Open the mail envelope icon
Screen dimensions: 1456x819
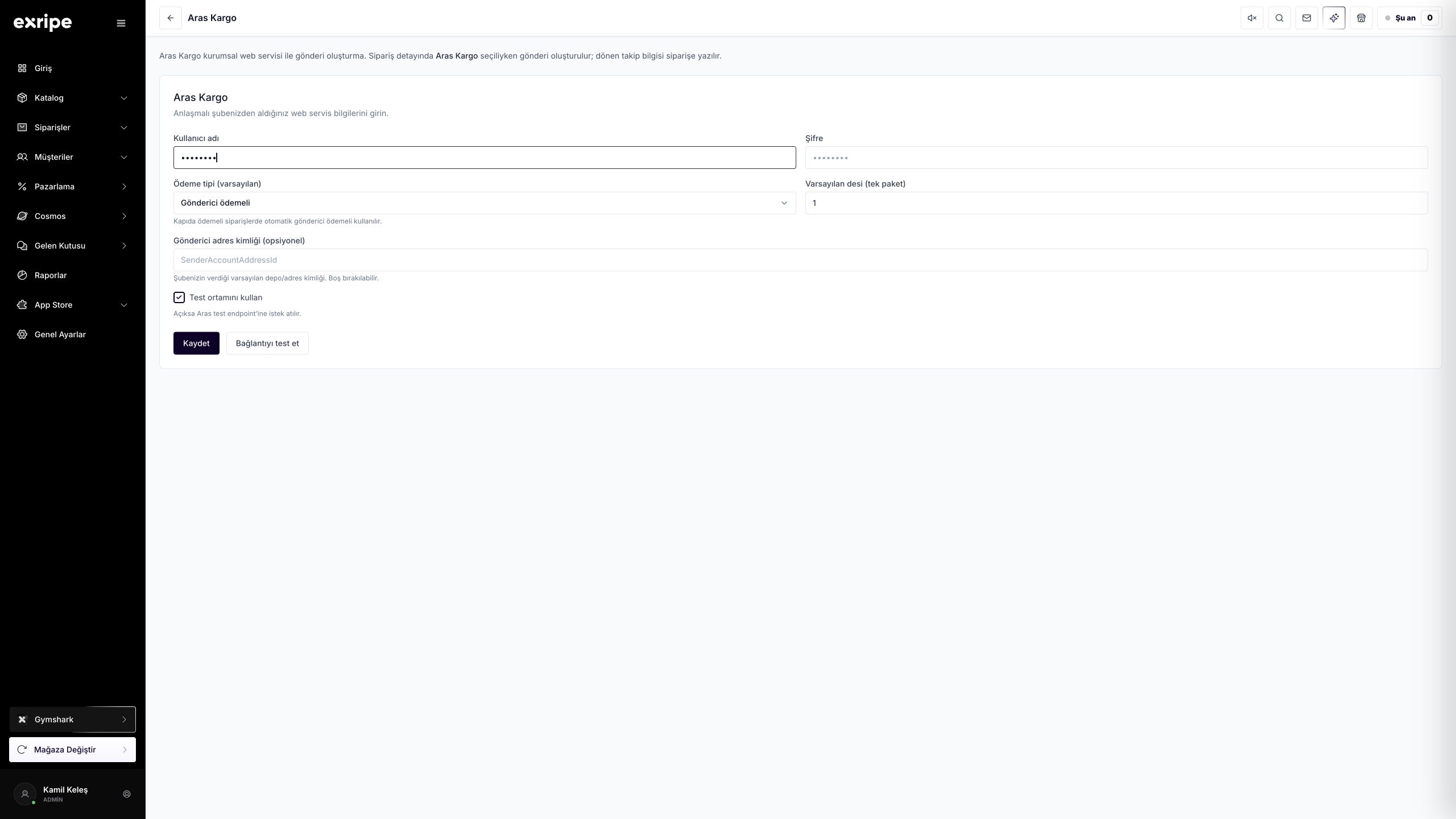[1306, 18]
